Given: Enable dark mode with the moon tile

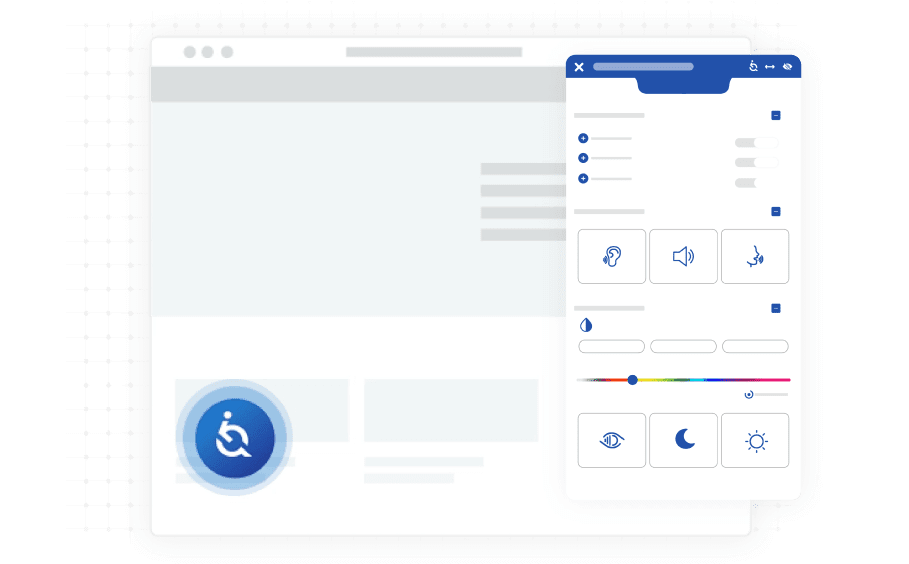Looking at the screenshot, I should coord(683,441).
